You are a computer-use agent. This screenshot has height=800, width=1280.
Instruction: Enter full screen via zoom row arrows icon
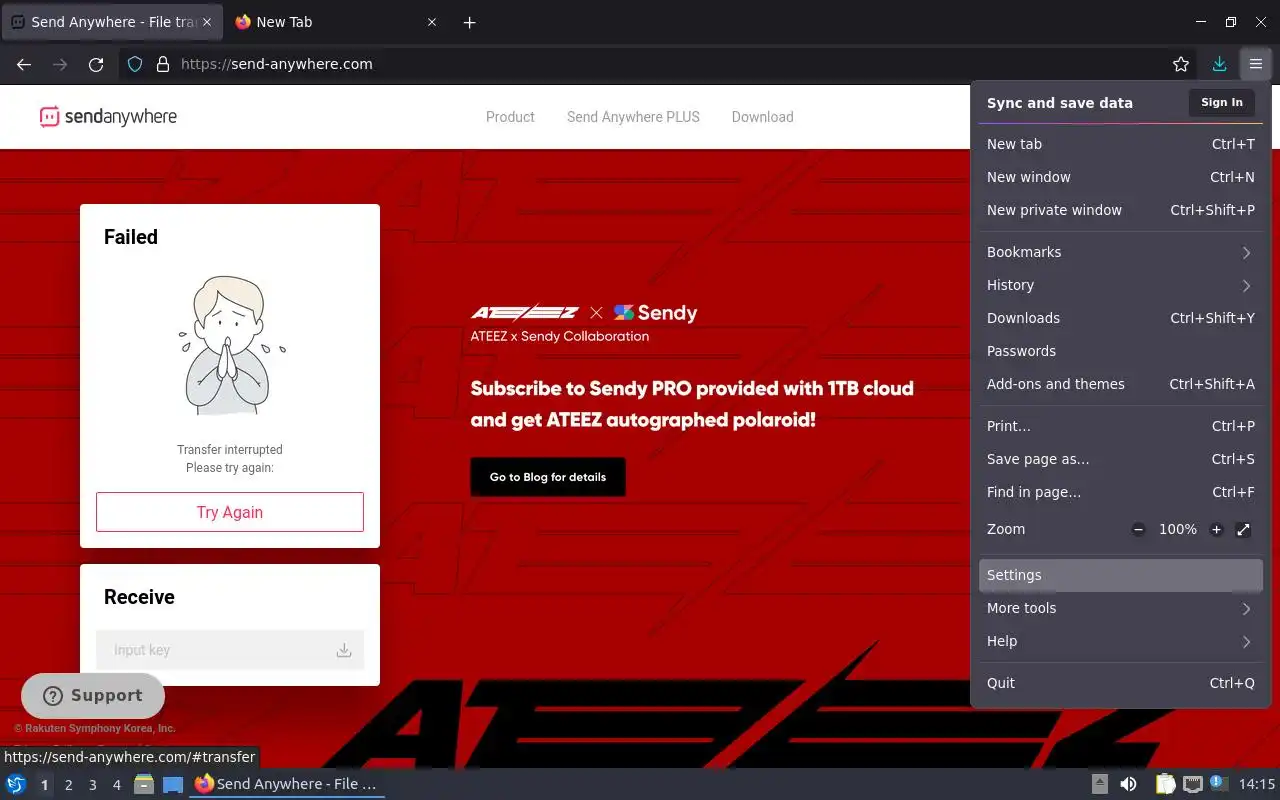click(x=1243, y=530)
